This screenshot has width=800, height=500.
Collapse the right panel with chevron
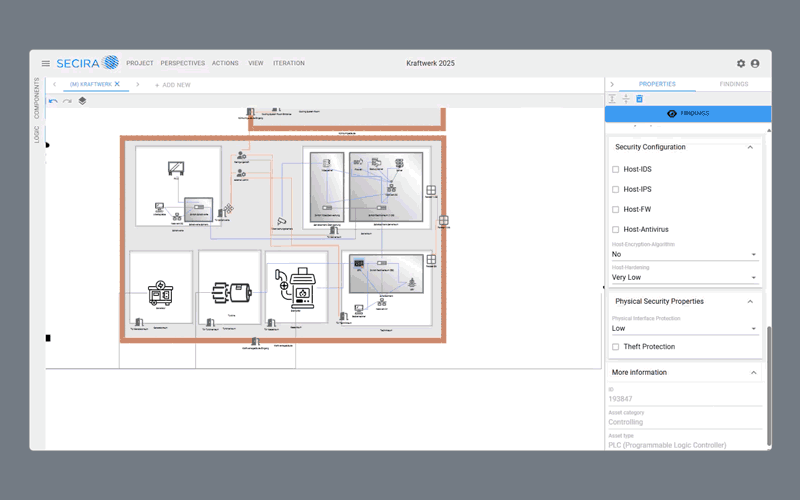[x=612, y=84]
